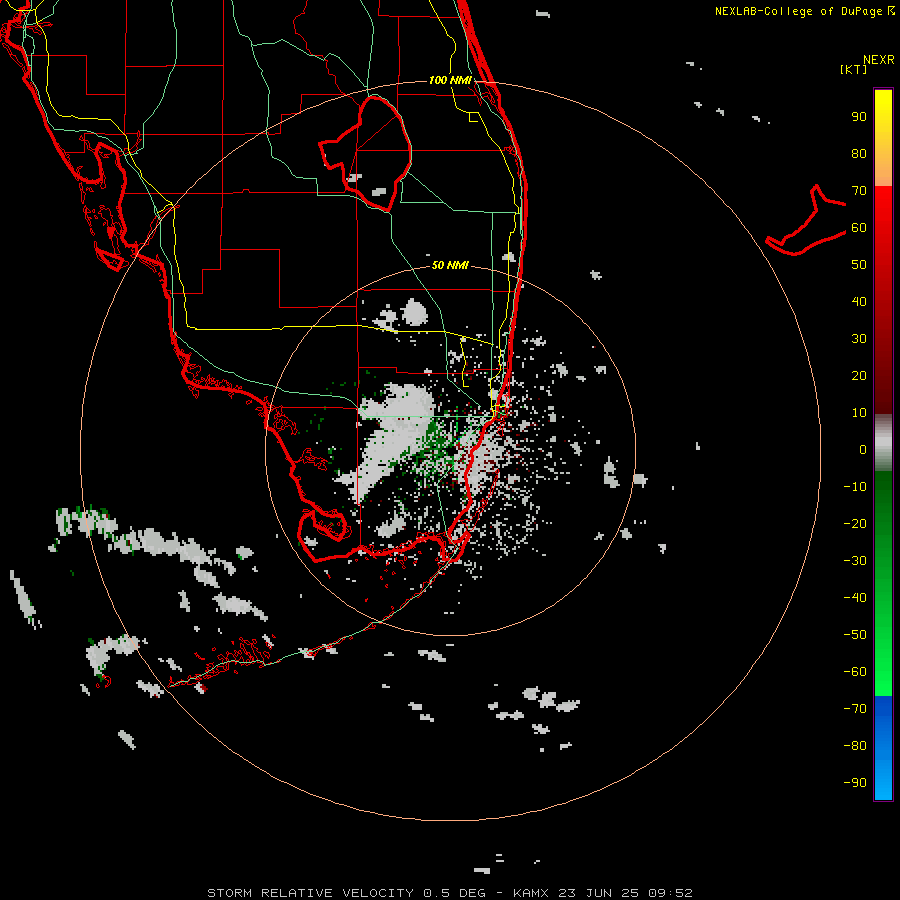The height and width of the screenshot is (900, 900).
Task: Click the Storm Relative Velocity product caption
Action: 450,893
